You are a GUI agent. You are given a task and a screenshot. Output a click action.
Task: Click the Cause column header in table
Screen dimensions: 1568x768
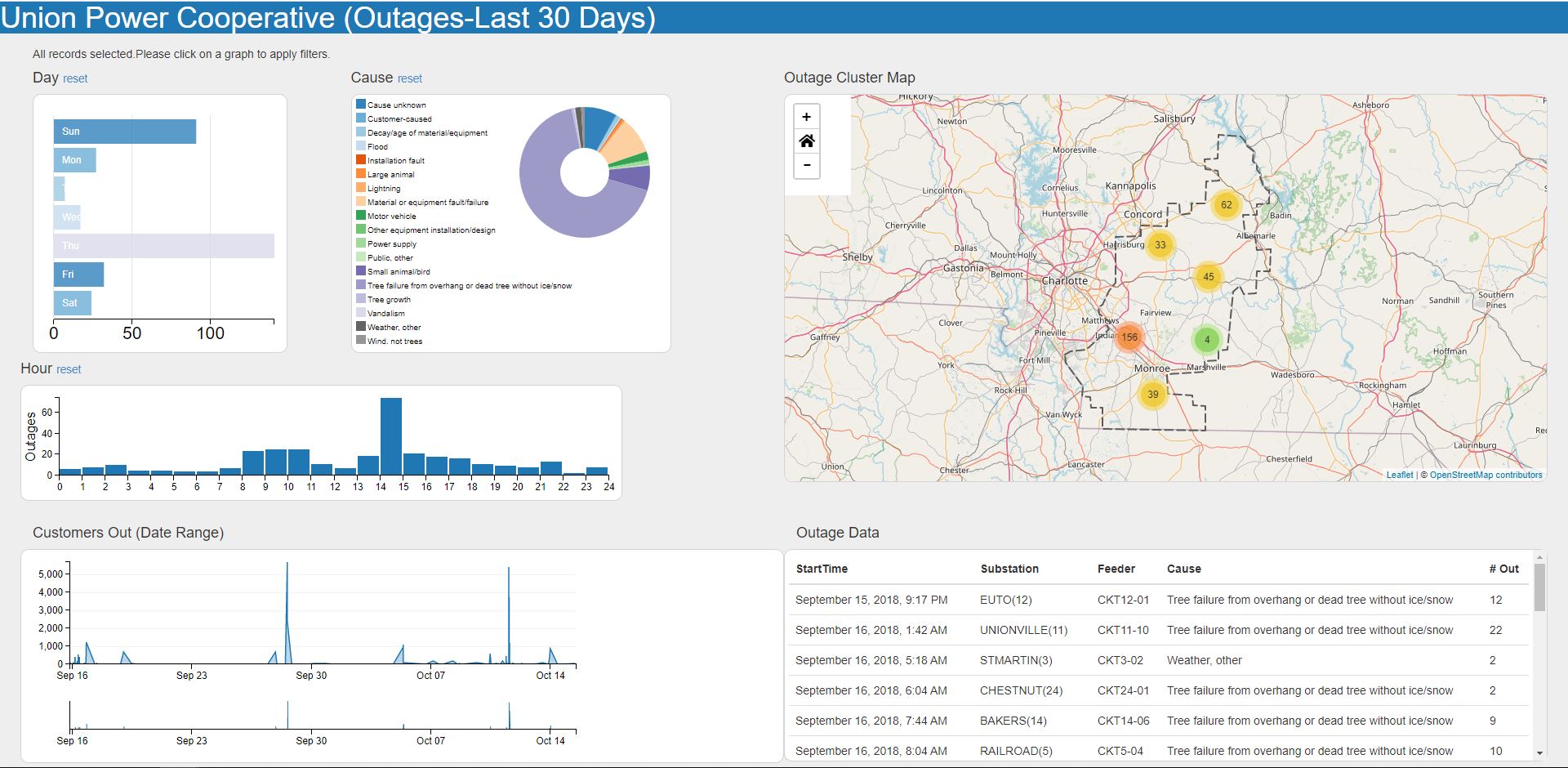click(x=1184, y=569)
